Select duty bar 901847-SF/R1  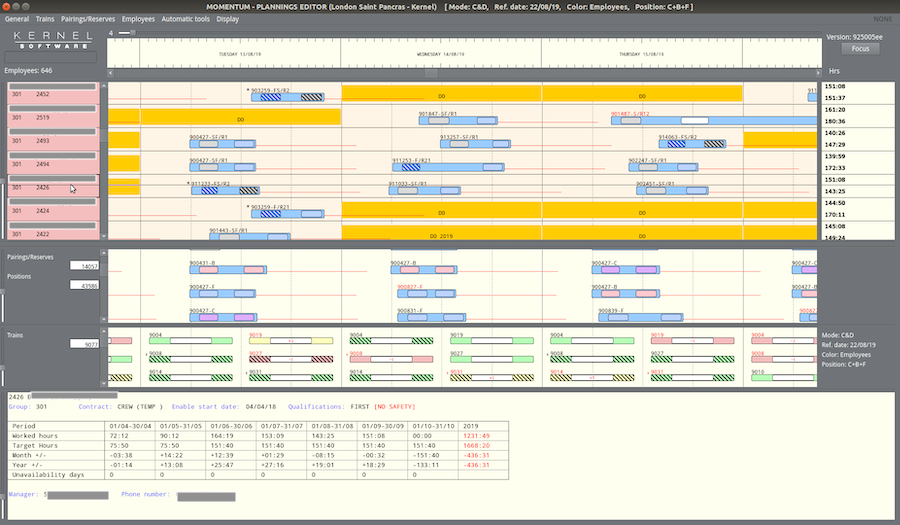[x=458, y=120]
